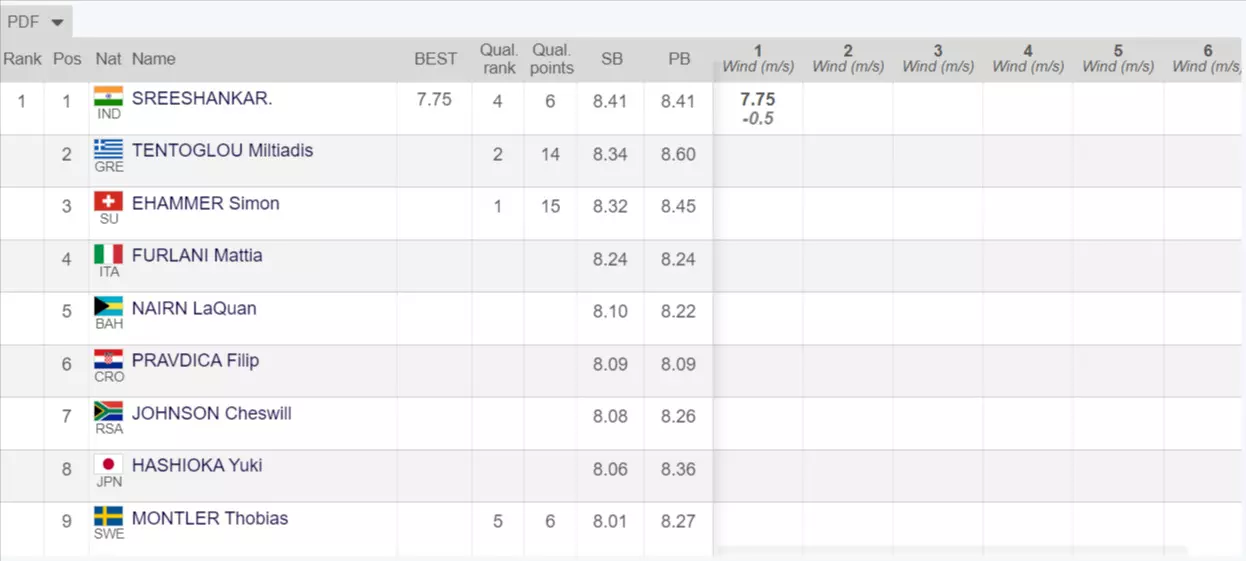Open MONTLER Thobias athlete page
This screenshot has width=1246, height=561.
[x=210, y=518]
